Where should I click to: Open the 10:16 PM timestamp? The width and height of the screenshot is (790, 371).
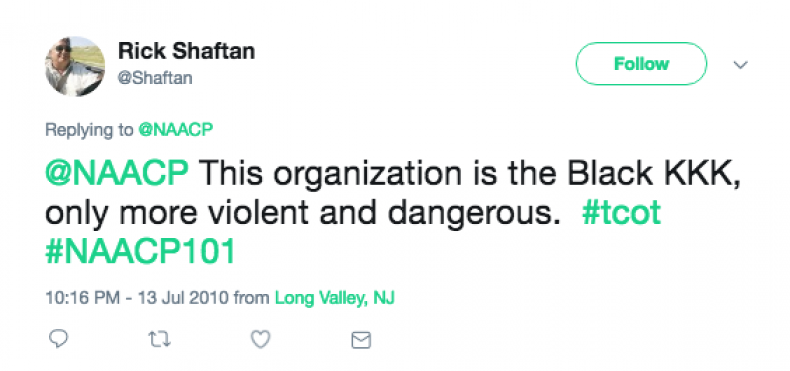tap(83, 298)
